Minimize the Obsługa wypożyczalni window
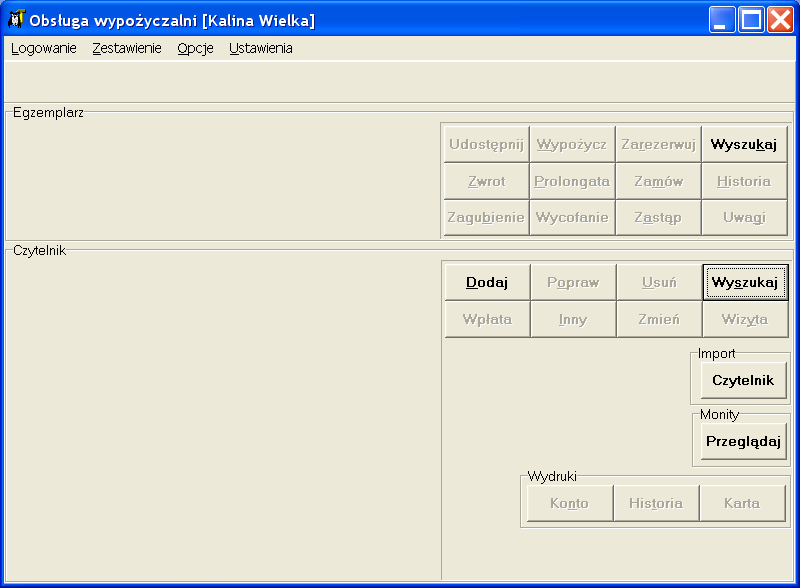 point(721,20)
